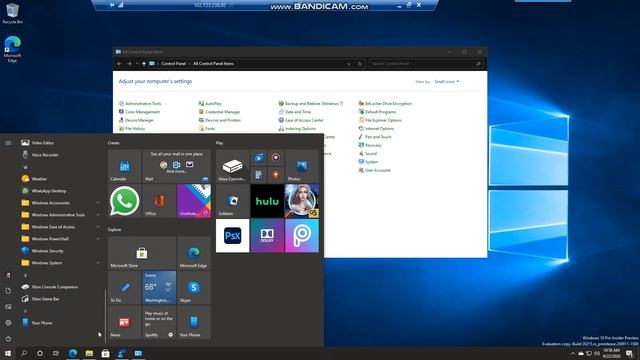
Task: Open Settings gear in Start menu rail
Action: pos(8,322)
